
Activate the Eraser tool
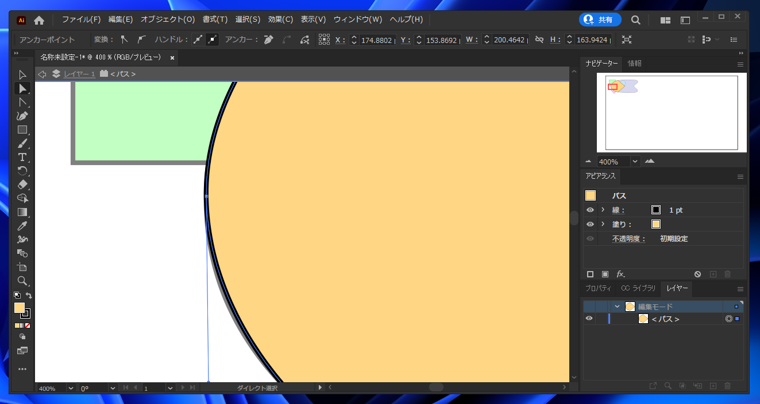coord(22,185)
